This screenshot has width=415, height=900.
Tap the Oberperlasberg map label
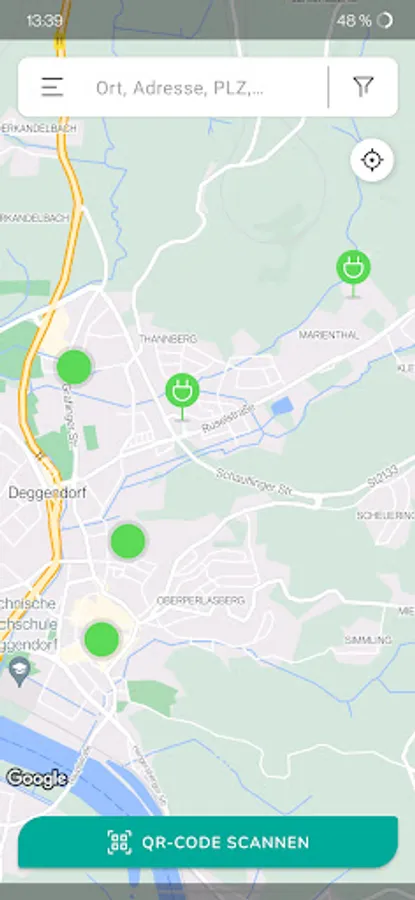pyautogui.click(x=201, y=600)
